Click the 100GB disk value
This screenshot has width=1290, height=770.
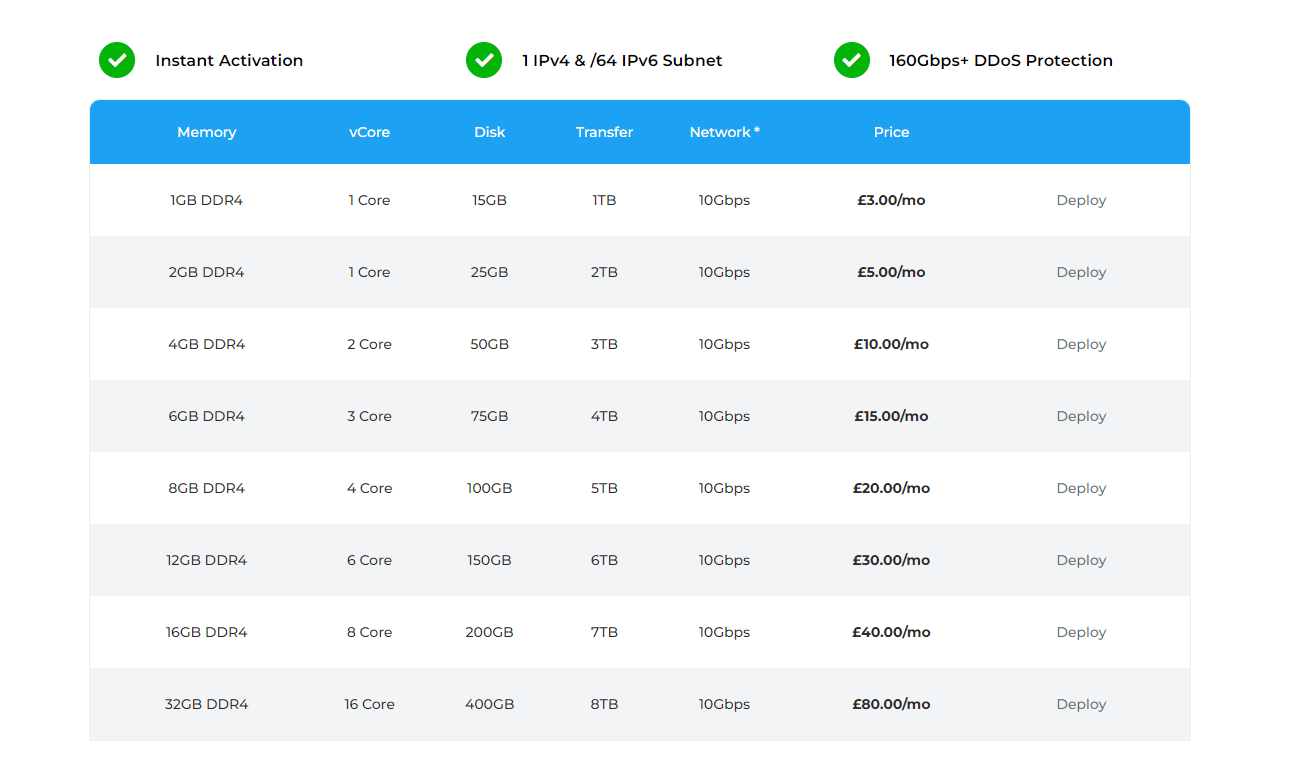(x=490, y=488)
